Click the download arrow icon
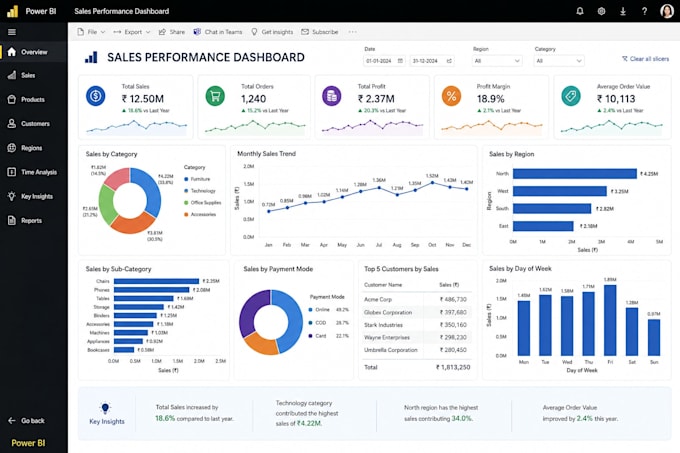 [623, 11]
